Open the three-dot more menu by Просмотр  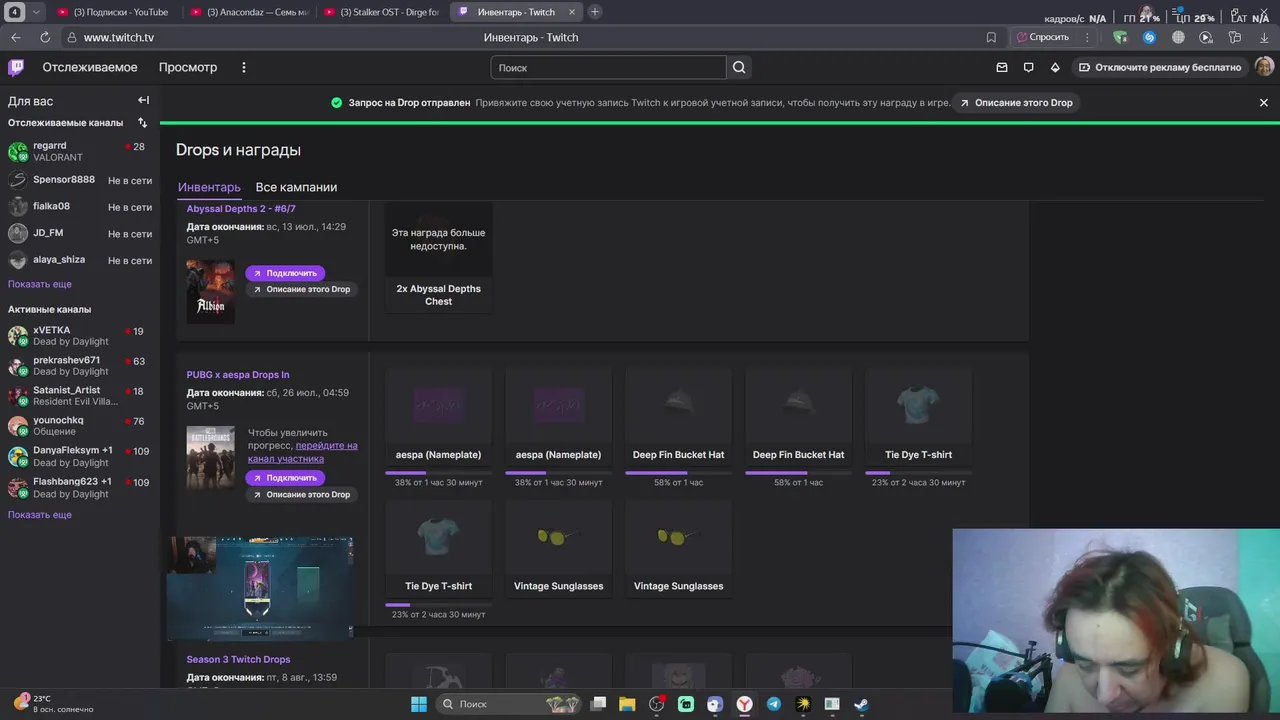tap(243, 67)
